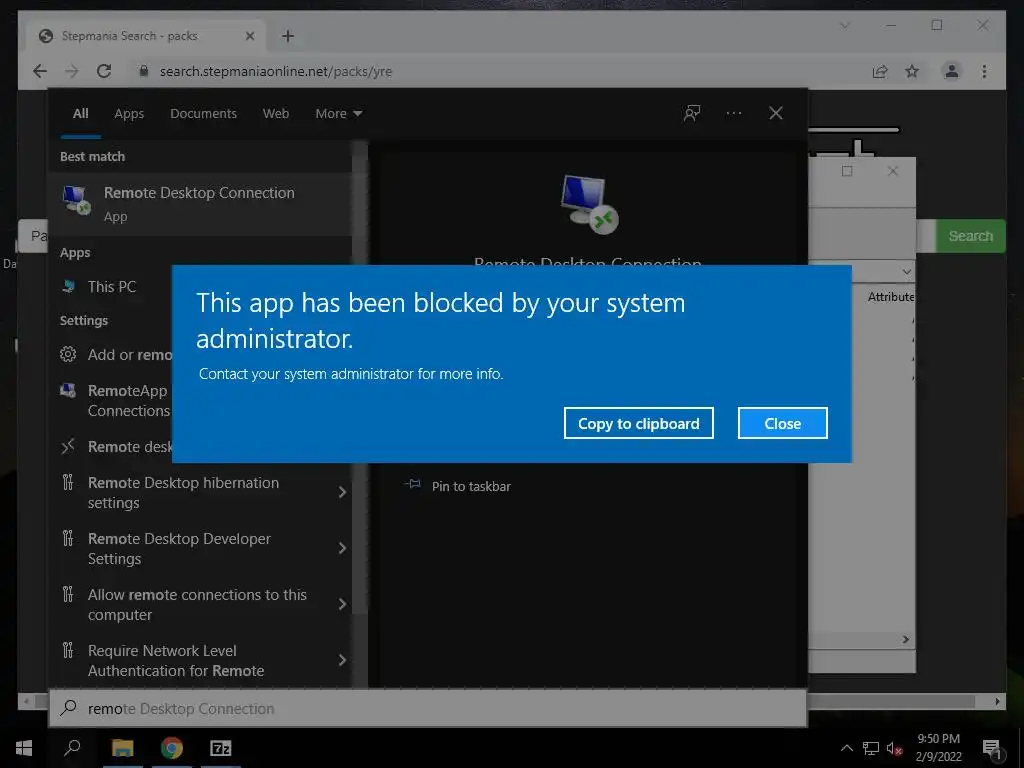Click the search box text field
The image size is (1024, 768).
coord(428,709)
